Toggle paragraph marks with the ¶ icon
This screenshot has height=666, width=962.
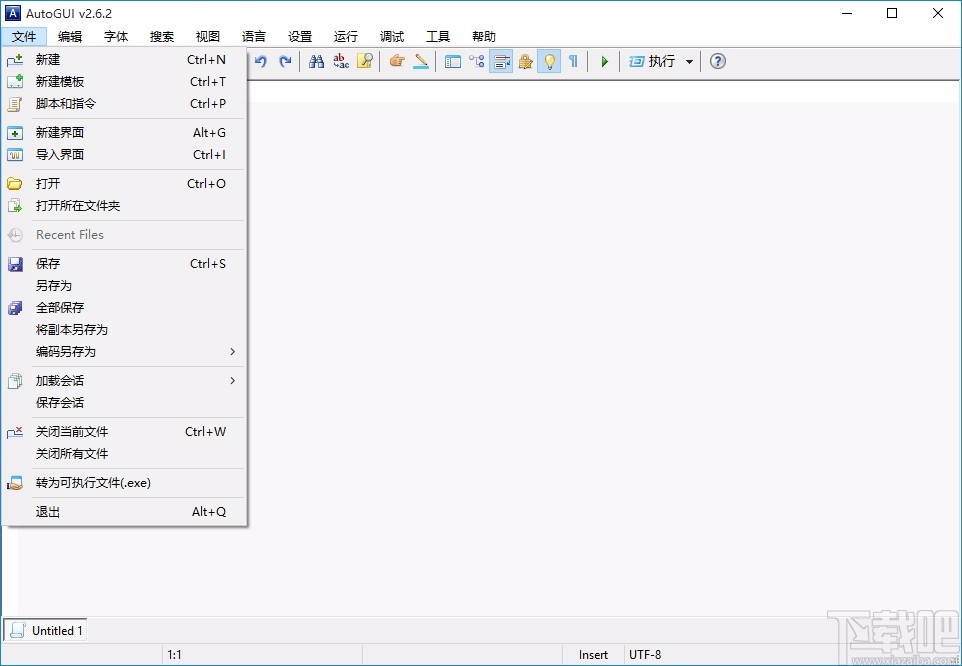(572, 61)
